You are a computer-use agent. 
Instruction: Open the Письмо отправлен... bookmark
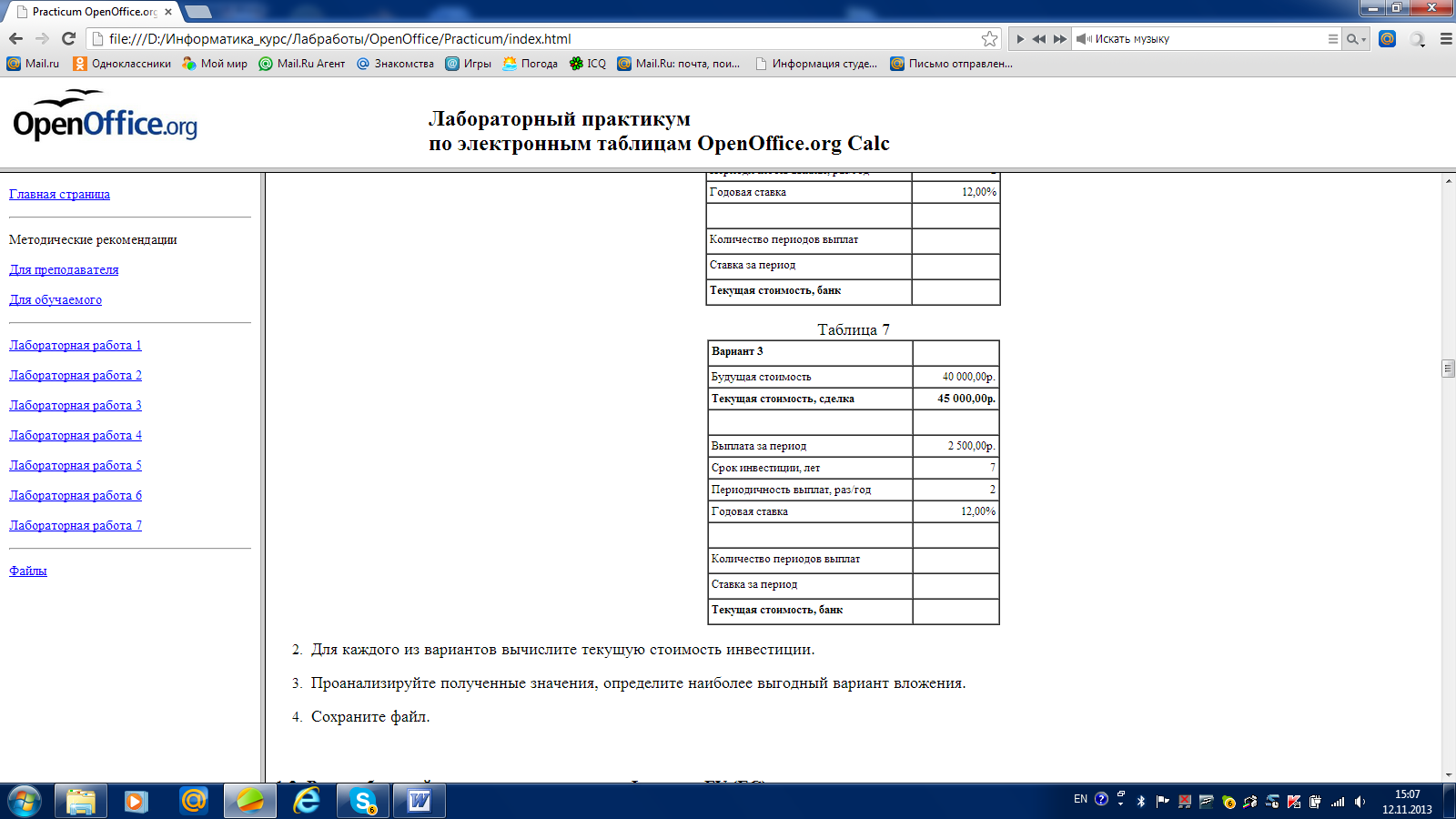coord(951,64)
